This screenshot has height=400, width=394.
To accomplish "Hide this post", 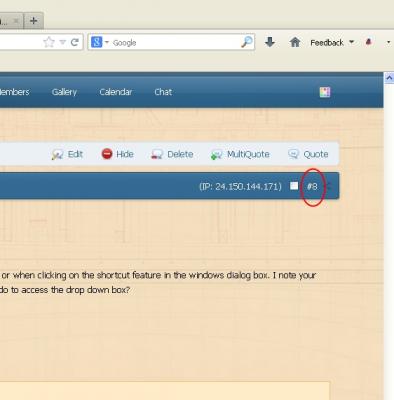I will 117,154.
